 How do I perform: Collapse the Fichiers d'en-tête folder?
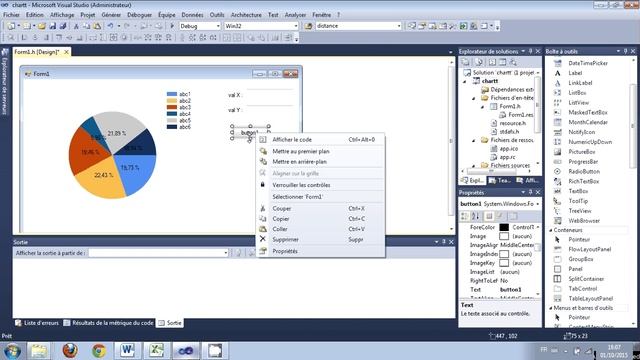pos(473,98)
